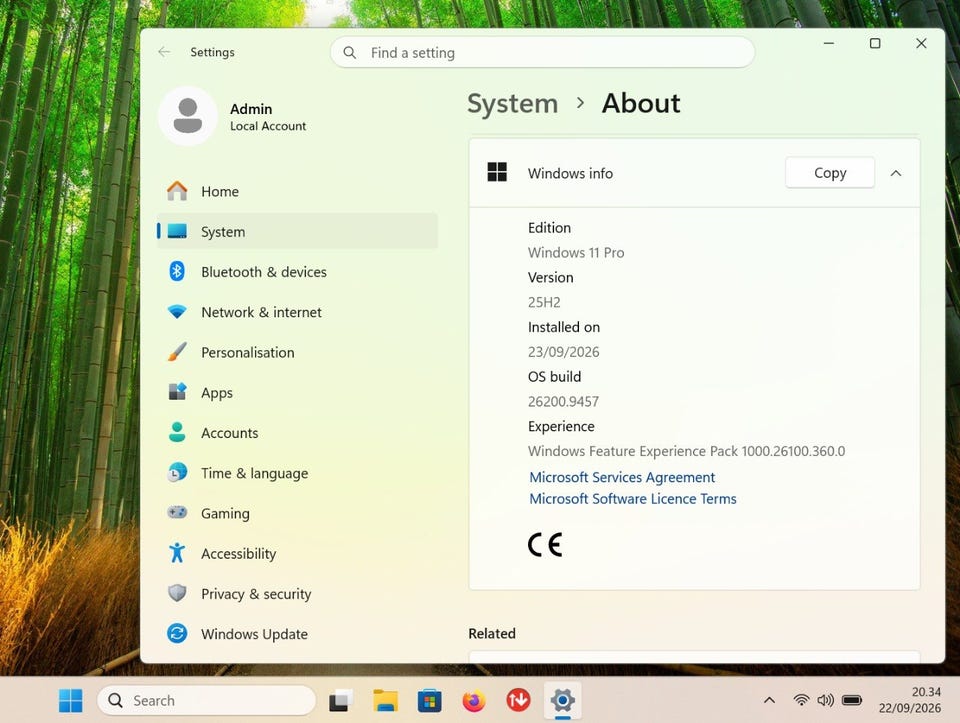Click the Wi-Fi tray icon
Image resolution: width=960 pixels, height=723 pixels.
click(x=801, y=700)
